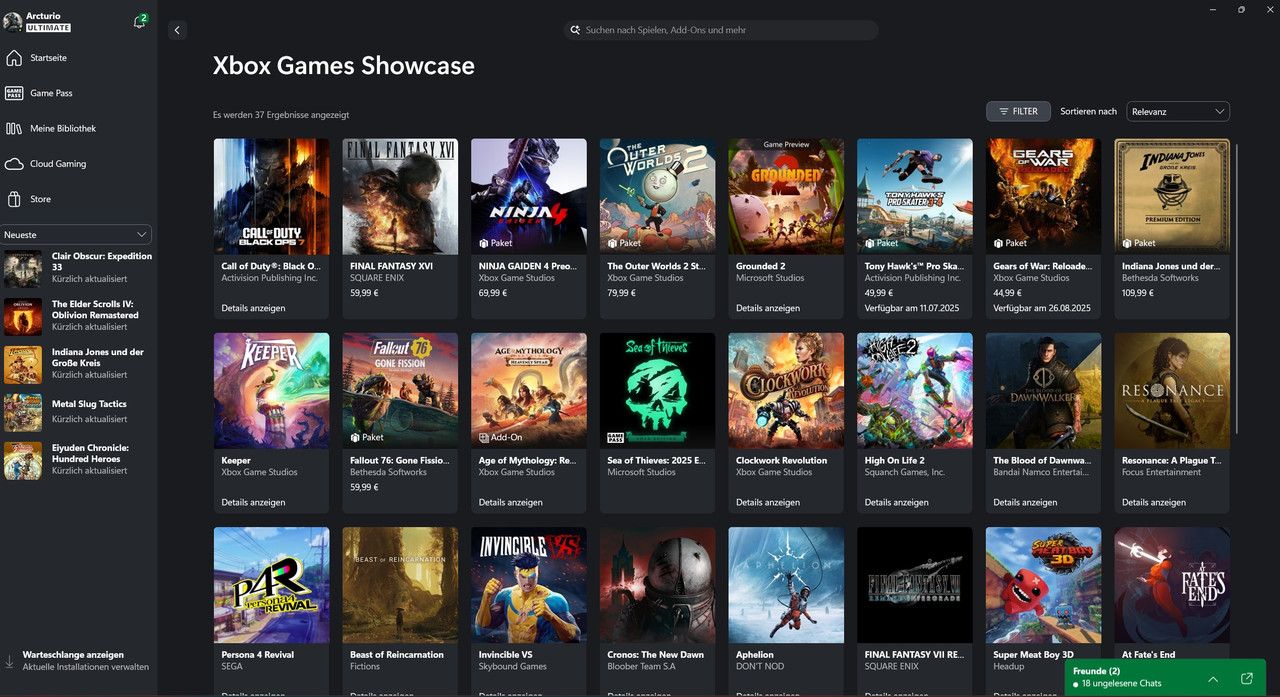Open the High On Life 2 cover
The width and height of the screenshot is (1280, 697).
tap(915, 391)
